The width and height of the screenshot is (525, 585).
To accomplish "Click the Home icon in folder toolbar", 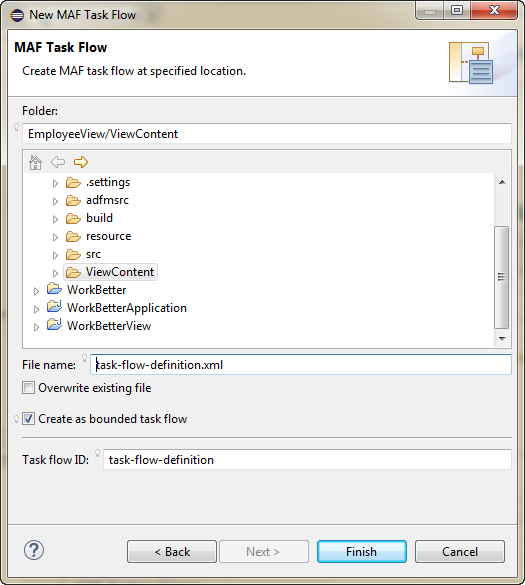I will pyautogui.click(x=35, y=162).
